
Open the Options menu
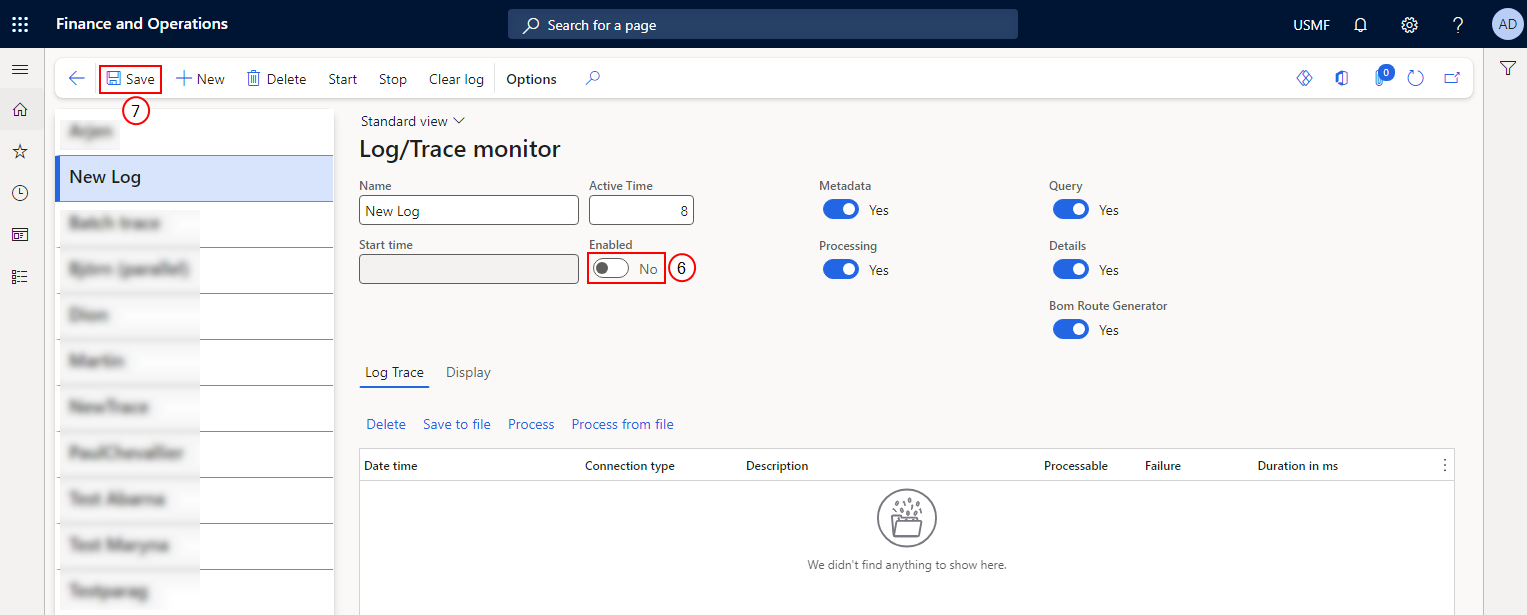531,79
